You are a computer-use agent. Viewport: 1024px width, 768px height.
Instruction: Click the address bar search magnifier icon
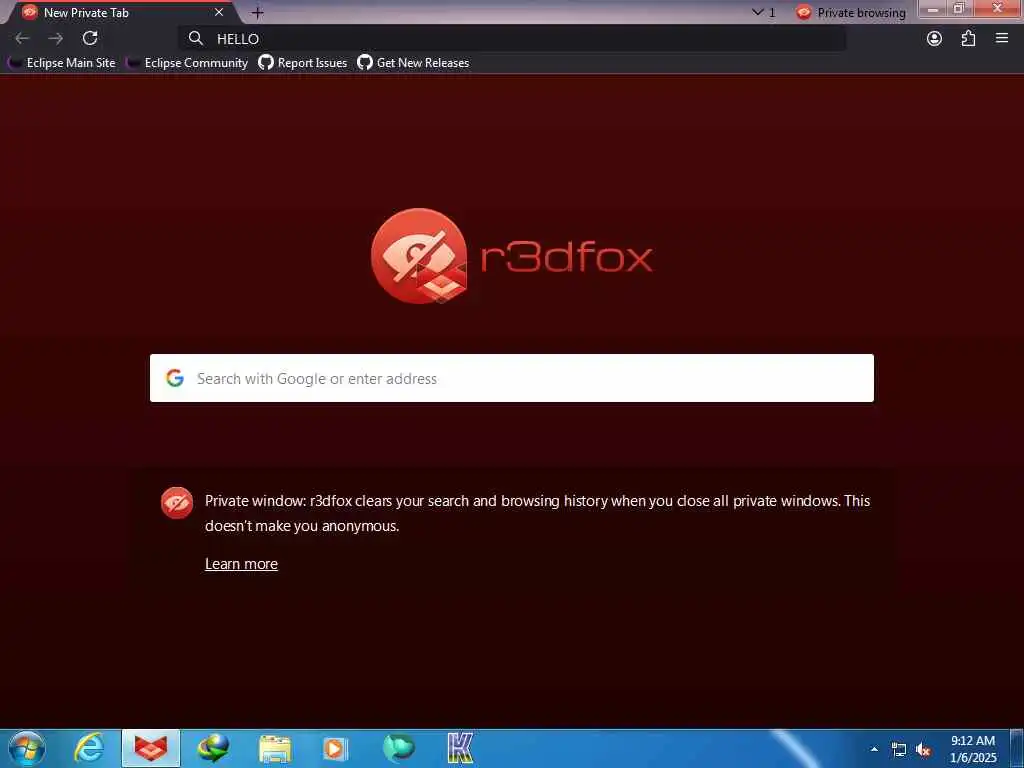(x=195, y=39)
